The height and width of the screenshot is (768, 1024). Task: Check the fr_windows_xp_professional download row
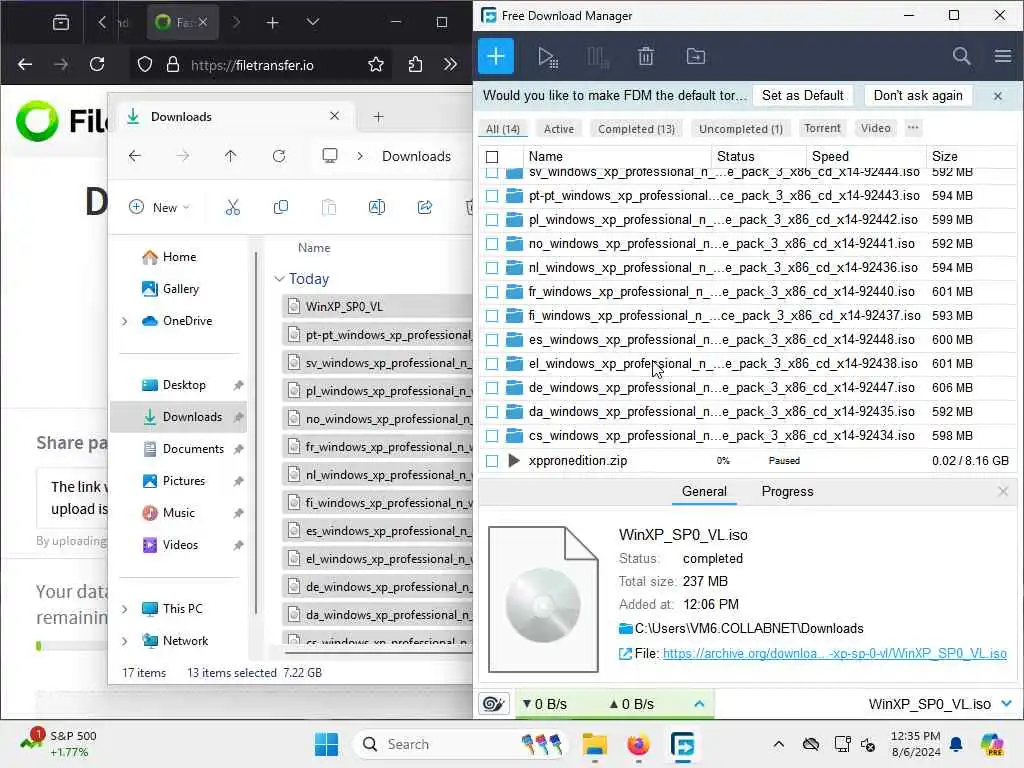point(492,292)
